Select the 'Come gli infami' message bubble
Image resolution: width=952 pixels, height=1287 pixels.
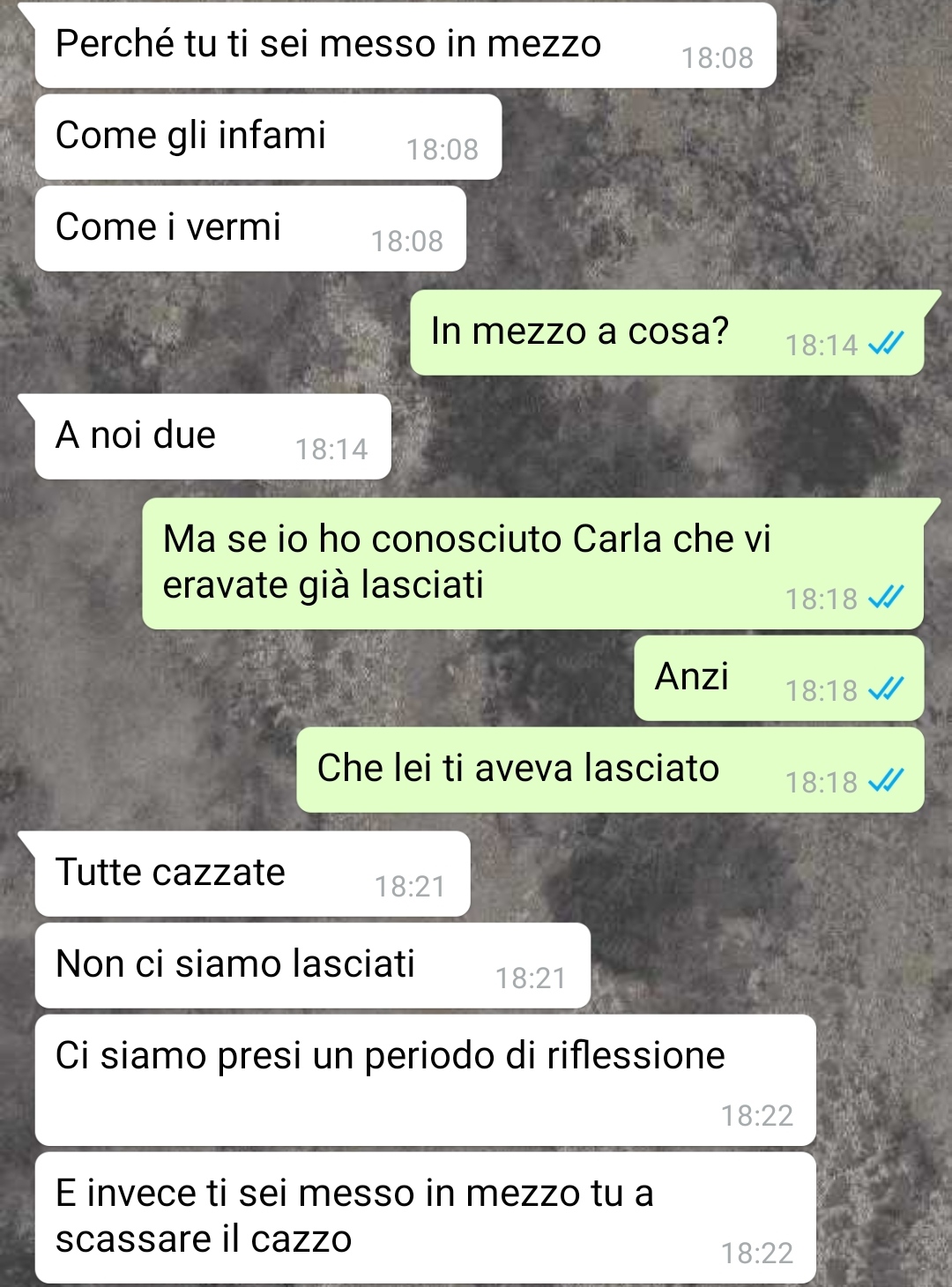pos(268,137)
